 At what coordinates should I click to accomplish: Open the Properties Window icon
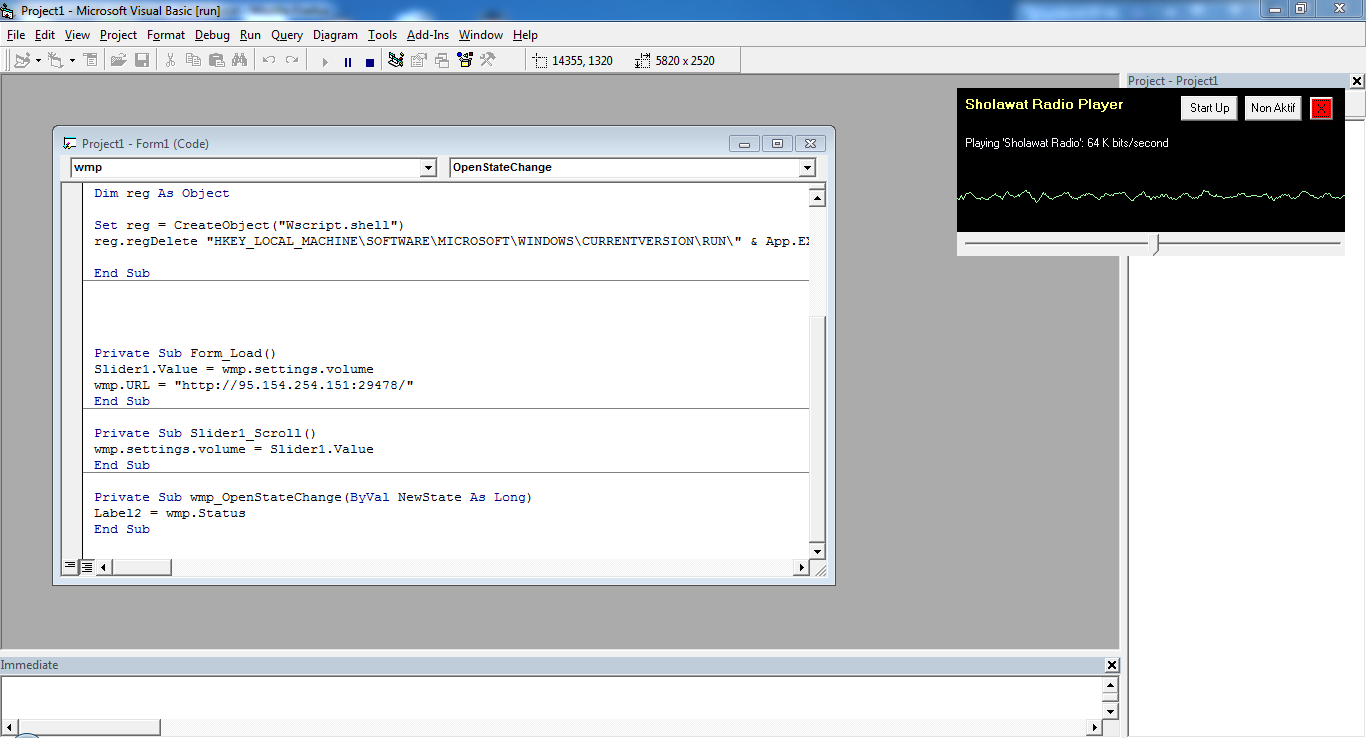tap(417, 60)
